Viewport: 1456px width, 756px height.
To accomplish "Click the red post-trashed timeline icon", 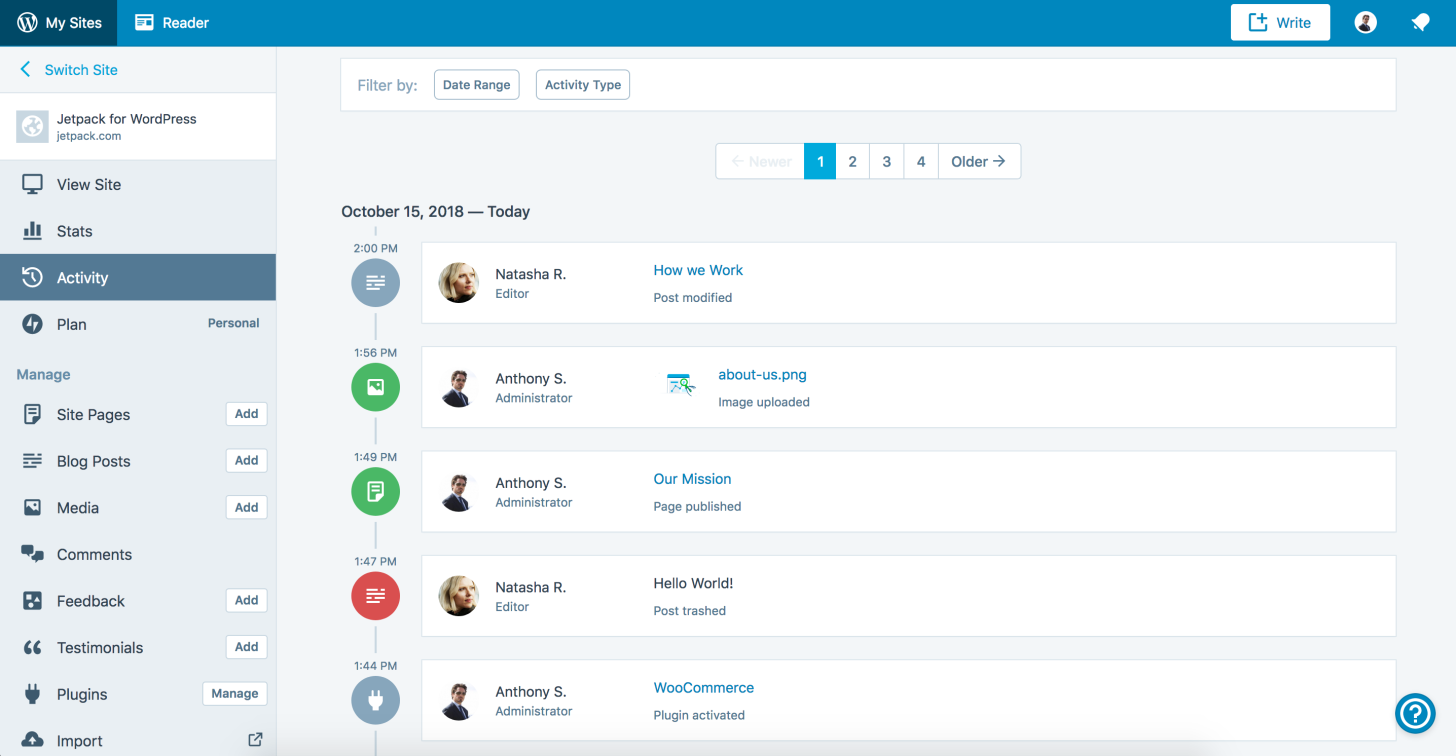I will (x=375, y=595).
